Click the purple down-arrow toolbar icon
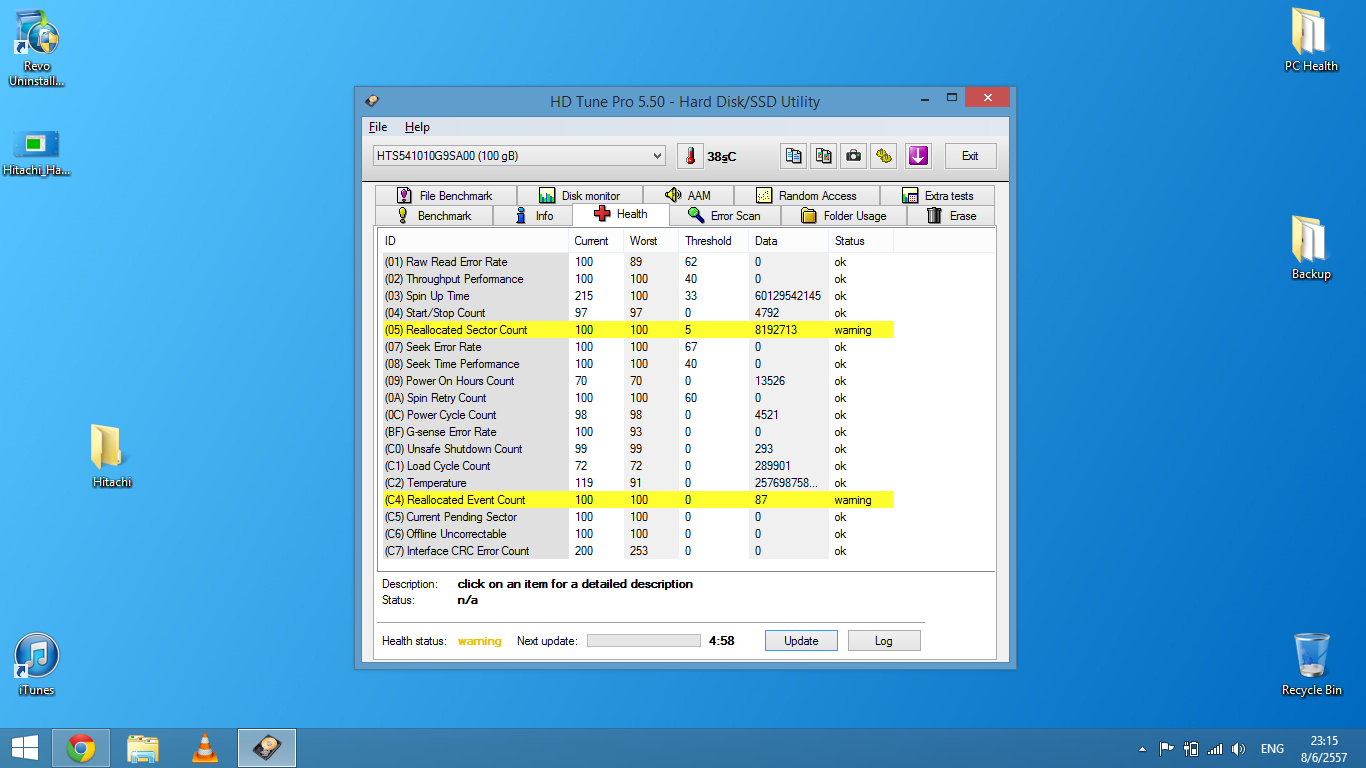The height and width of the screenshot is (768, 1366). click(x=918, y=156)
